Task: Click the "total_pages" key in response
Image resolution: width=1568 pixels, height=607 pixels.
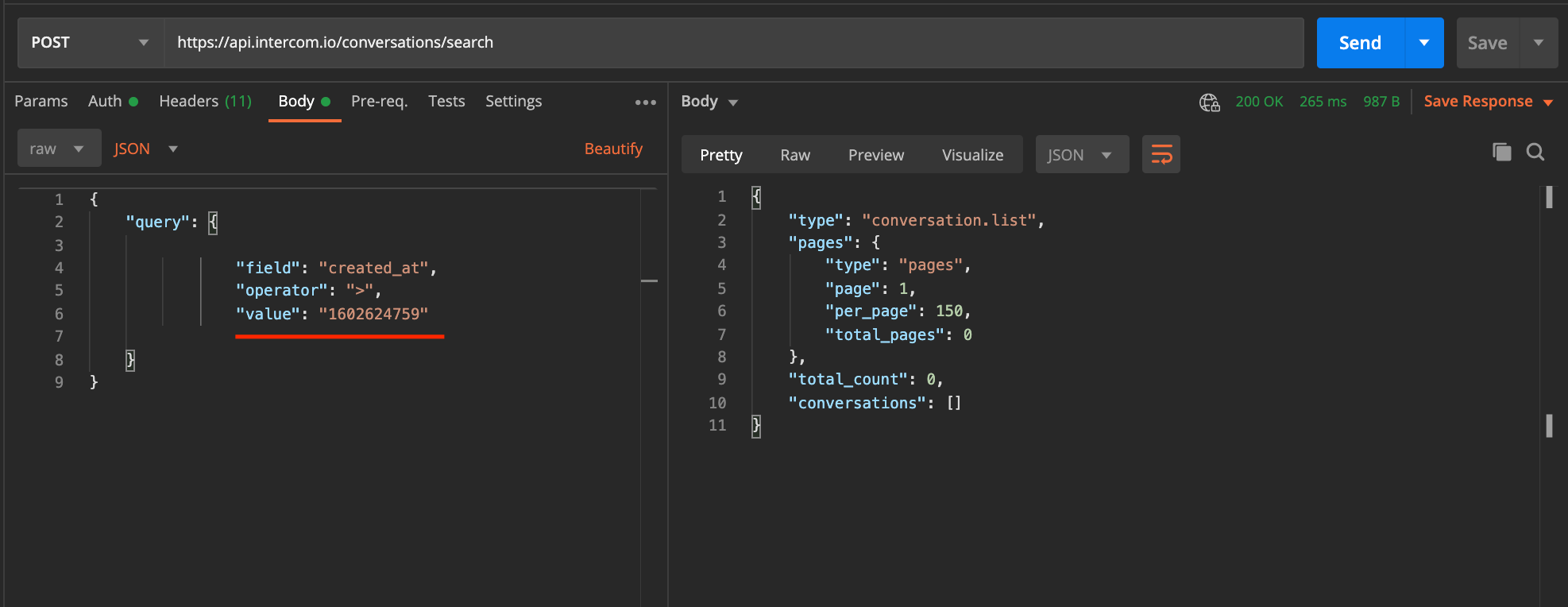Action: coord(884,334)
